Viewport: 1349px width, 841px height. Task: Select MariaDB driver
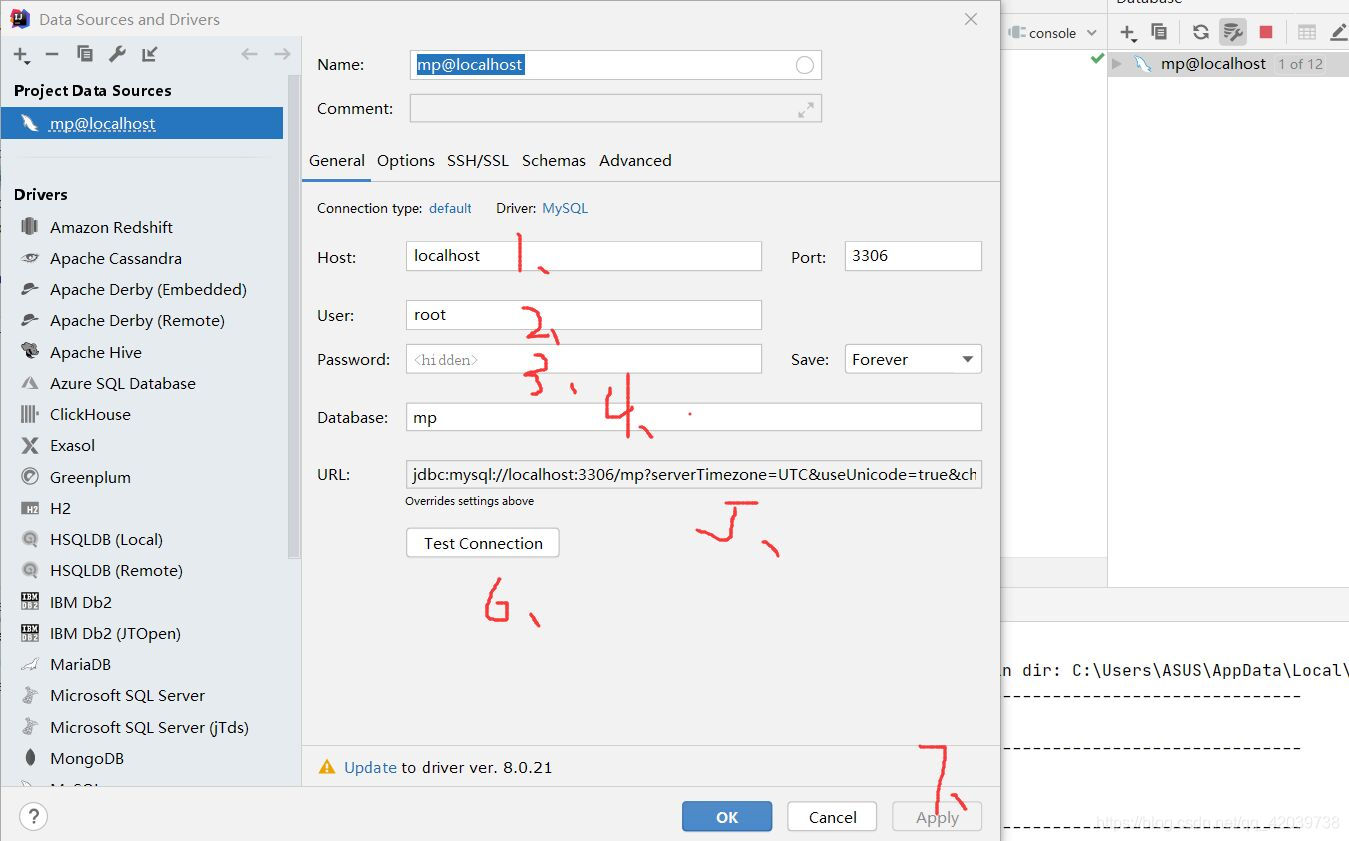pyautogui.click(x=80, y=664)
